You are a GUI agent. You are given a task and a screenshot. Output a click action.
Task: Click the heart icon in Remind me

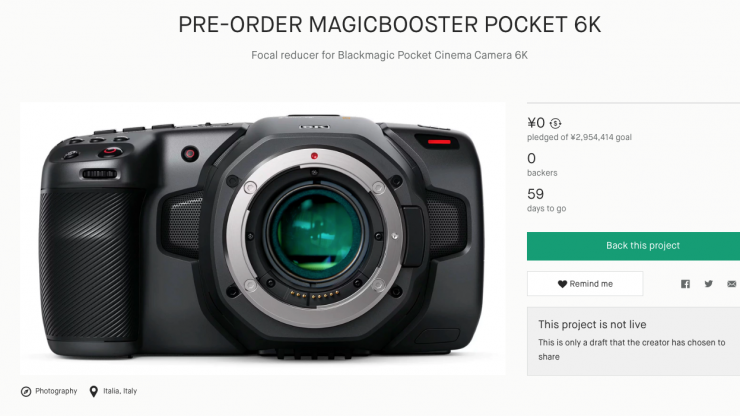point(562,284)
